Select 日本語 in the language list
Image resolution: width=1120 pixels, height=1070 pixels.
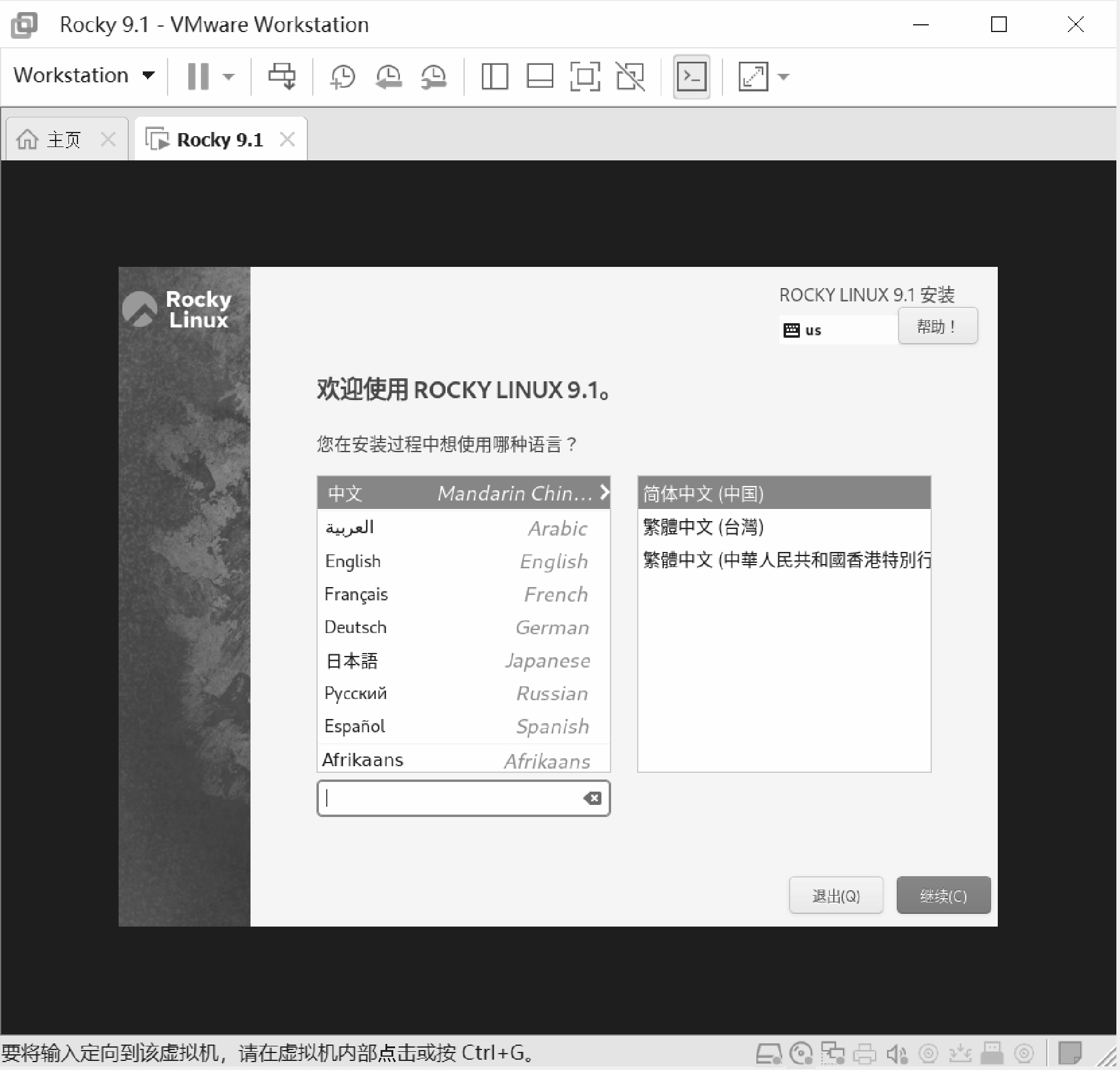(x=463, y=660)
